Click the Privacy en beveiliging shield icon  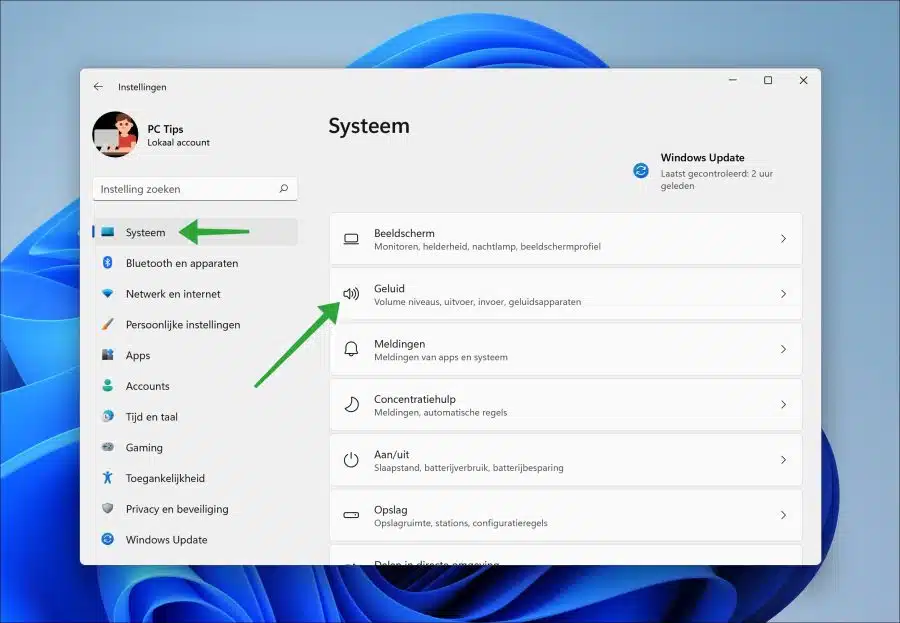pyautogui.click(x=107, y=508)
